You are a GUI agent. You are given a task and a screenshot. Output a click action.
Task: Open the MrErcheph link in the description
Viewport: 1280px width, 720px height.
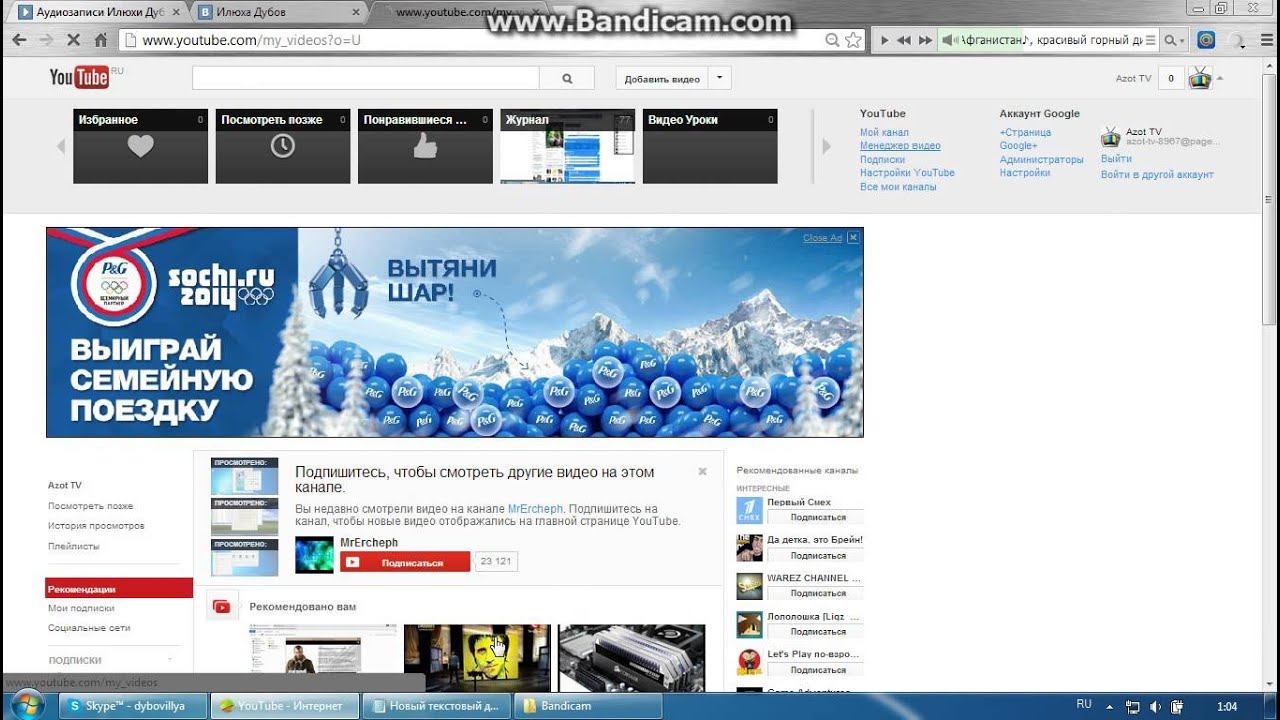point(535,509)
